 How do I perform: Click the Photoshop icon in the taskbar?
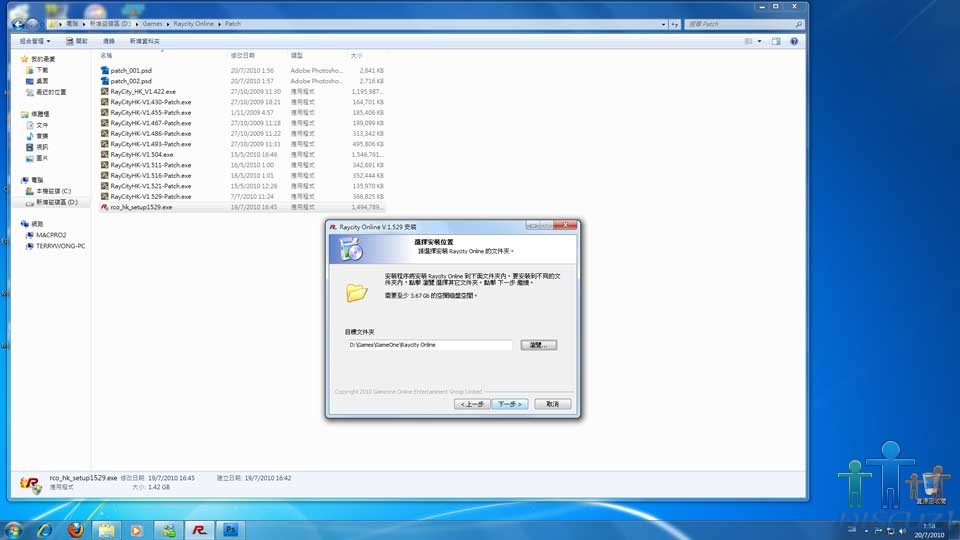[x=230, y=530]
